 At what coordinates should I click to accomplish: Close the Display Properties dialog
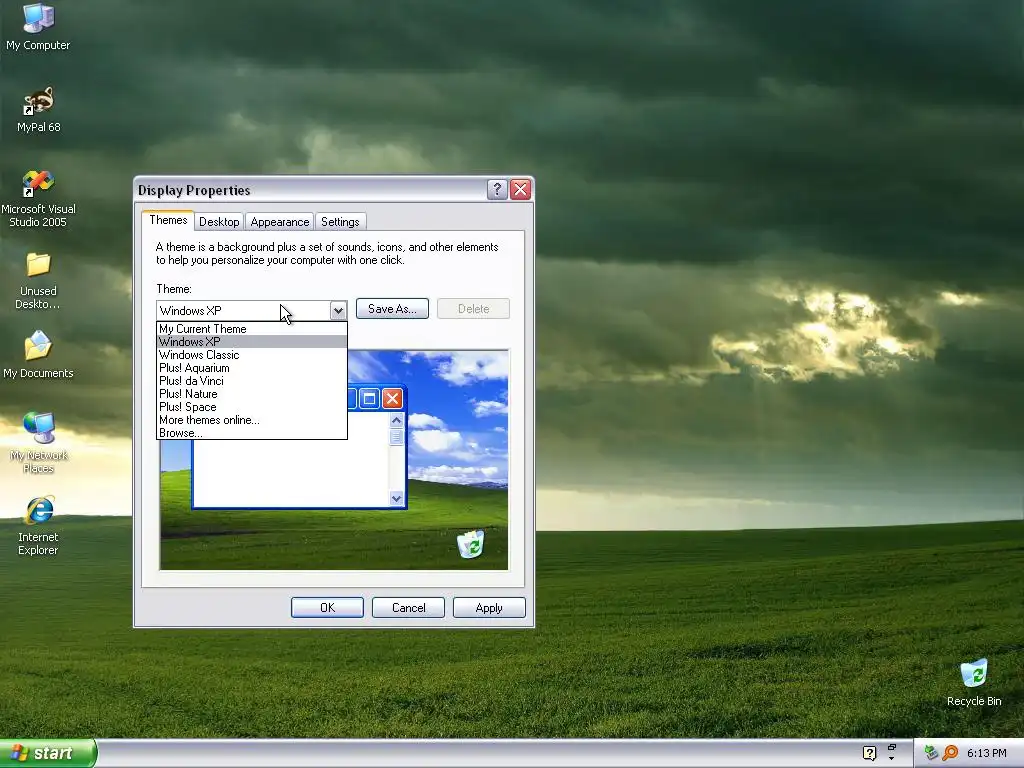click(x=520, y=189)
